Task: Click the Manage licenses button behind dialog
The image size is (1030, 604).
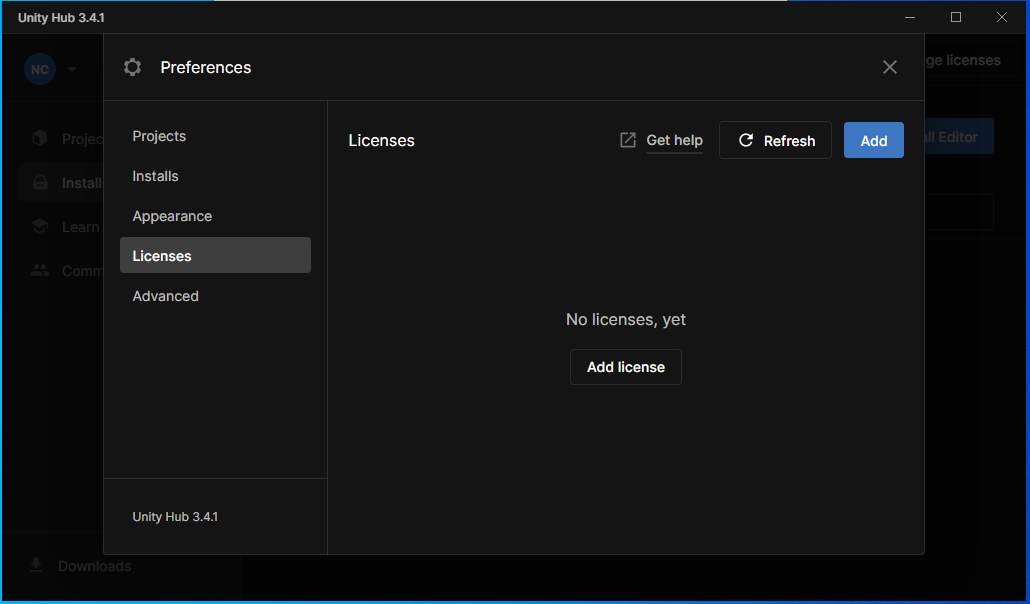Action: (x=970, y=60)
